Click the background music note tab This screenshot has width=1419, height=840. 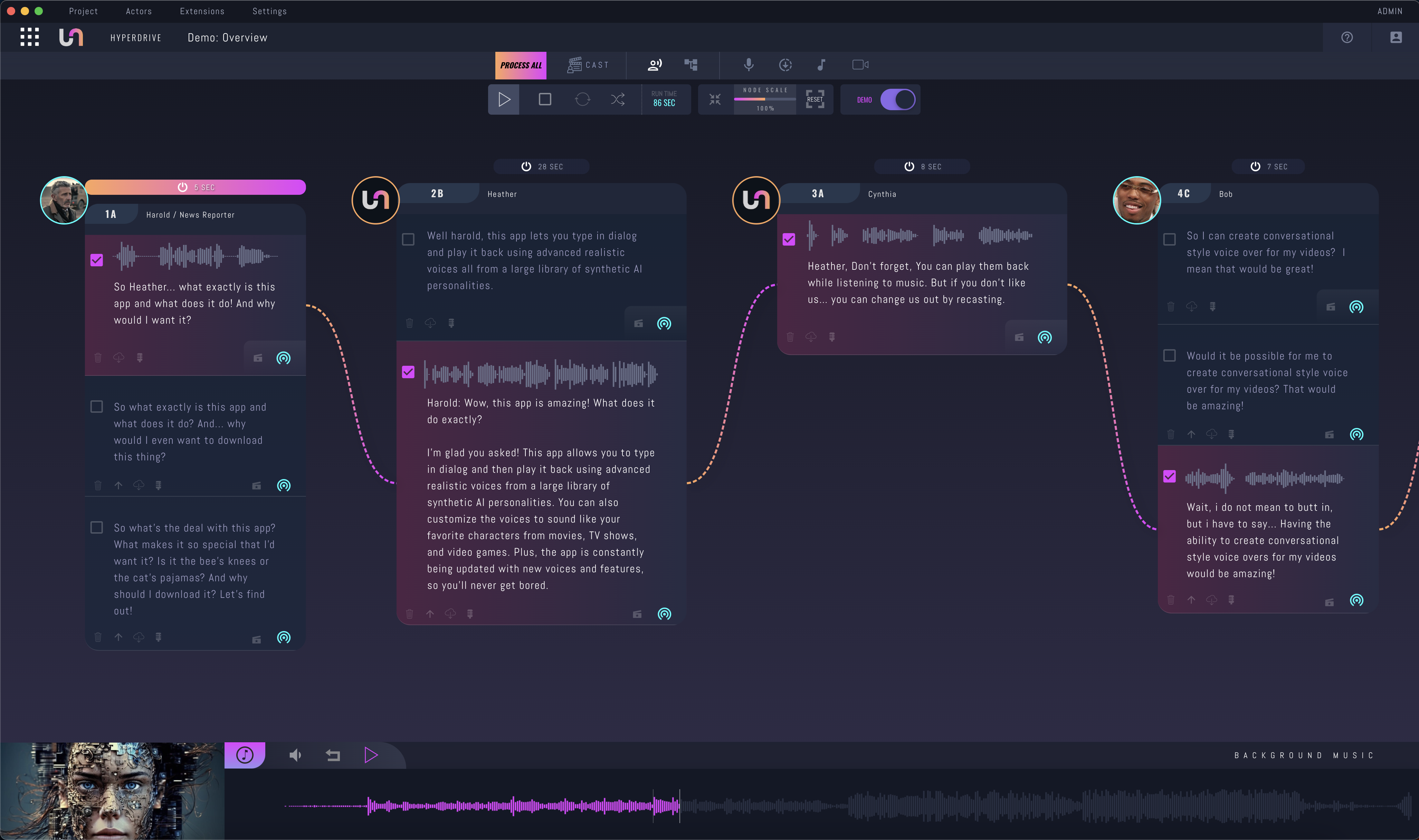(245, 755)
